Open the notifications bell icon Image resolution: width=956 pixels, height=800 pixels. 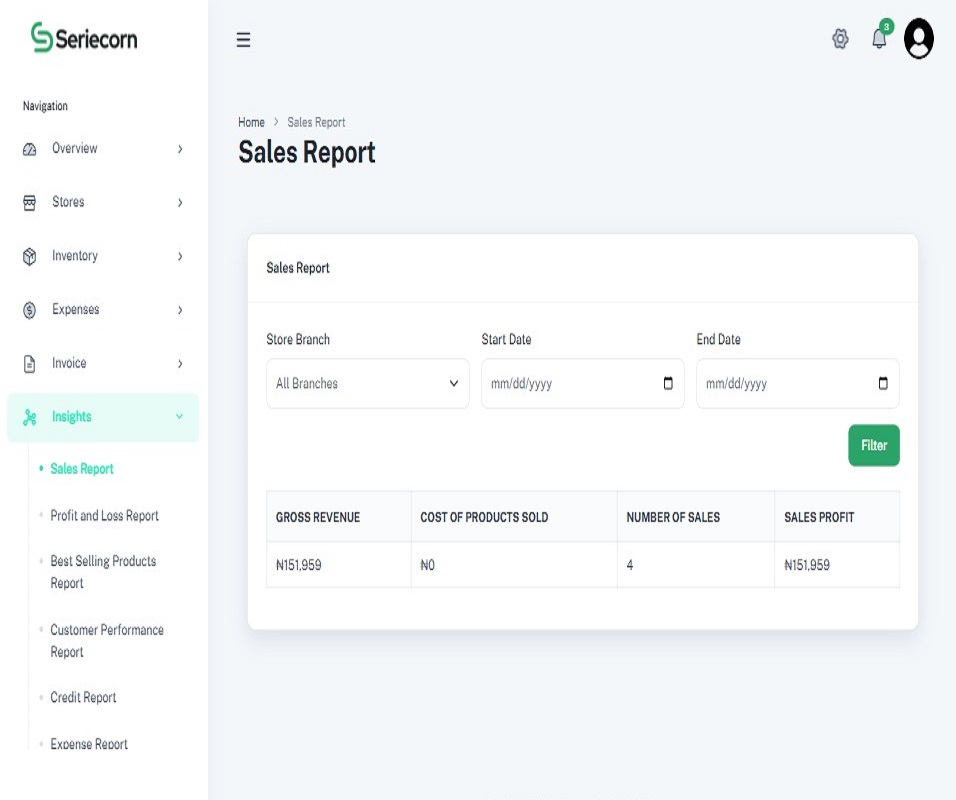(x=879, y=38)
